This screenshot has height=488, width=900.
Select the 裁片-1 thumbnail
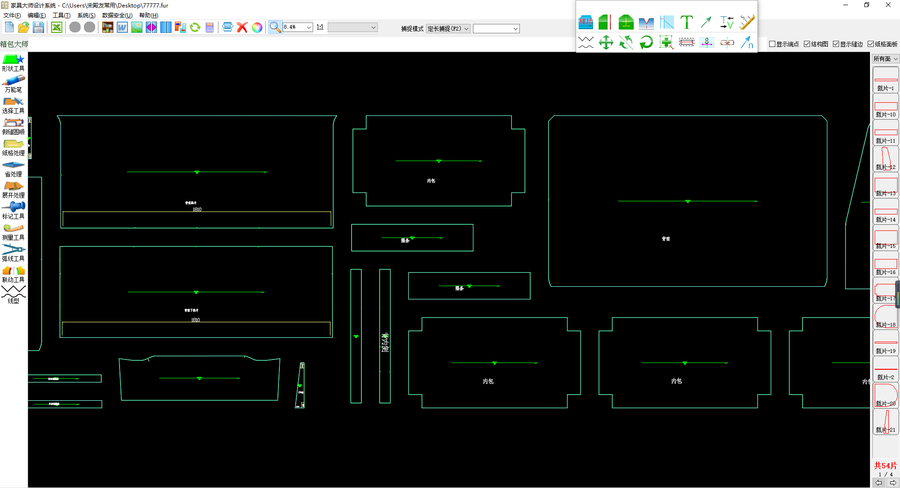(x=886, y=80)
